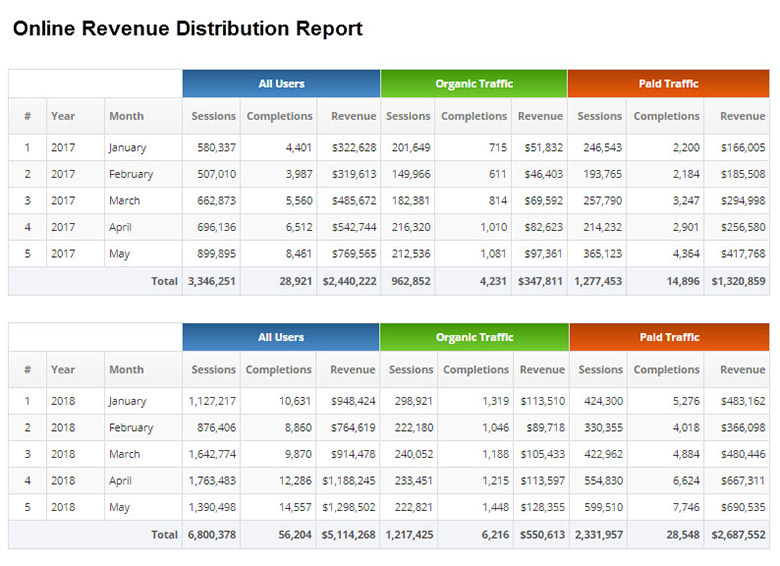Viewport: 780px width, 566px height.
Task: Select the January 2017 month cell
Action: tap(127, 148)
